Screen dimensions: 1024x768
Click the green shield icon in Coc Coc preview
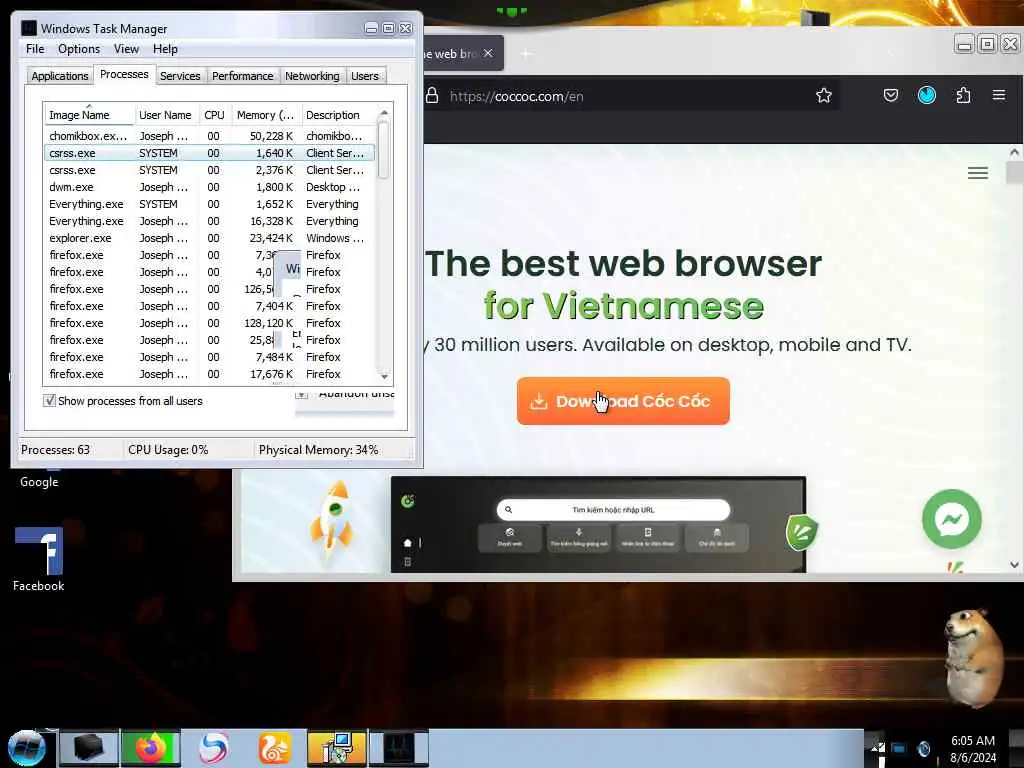click(x=801, y=533)
